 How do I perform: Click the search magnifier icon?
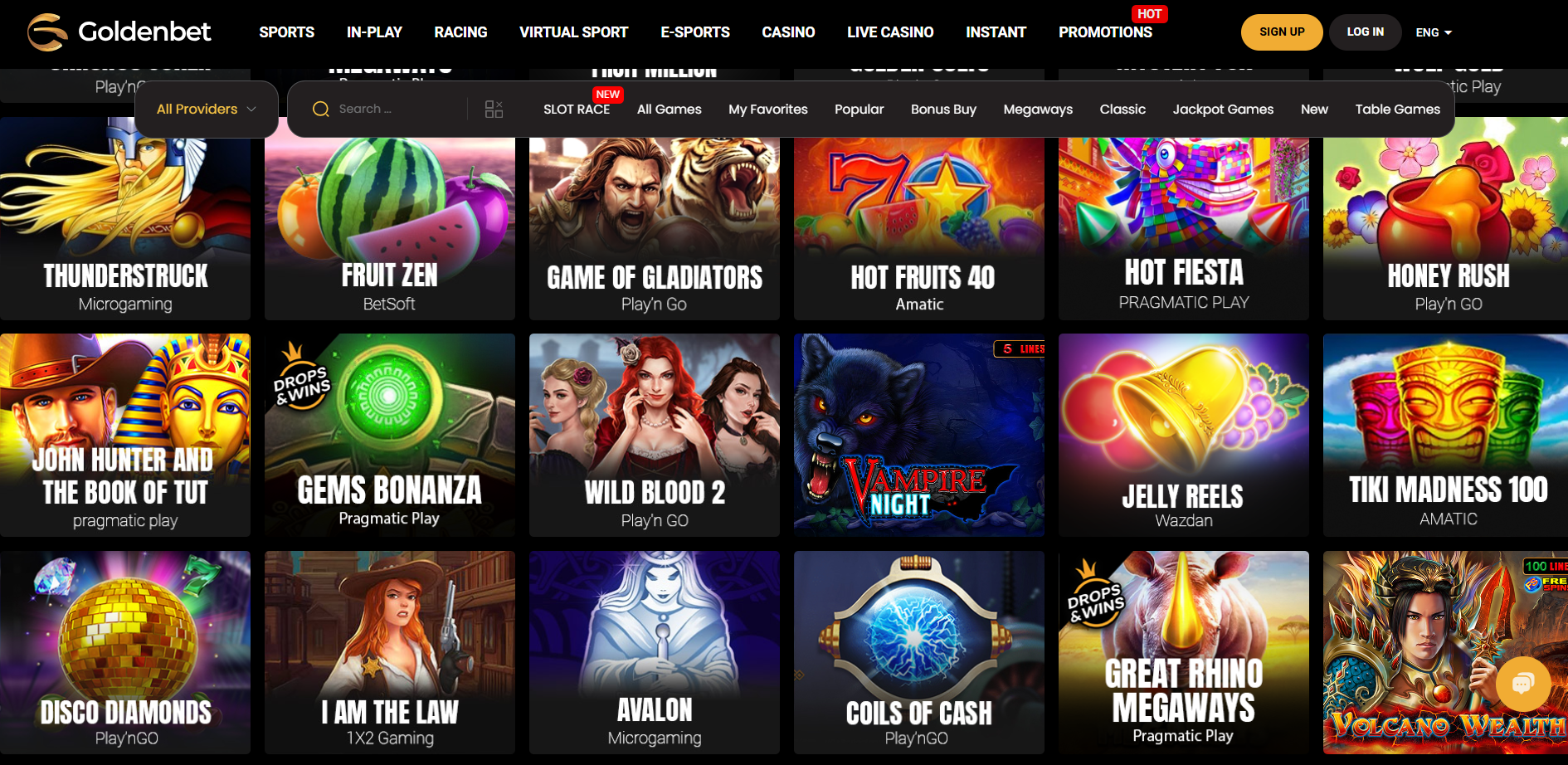click(321, 109)
